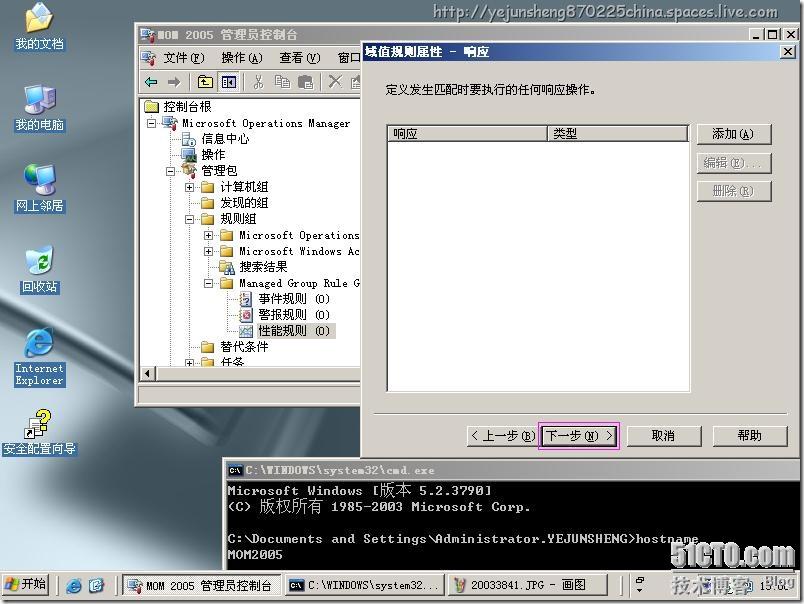Select 规则组 folder in tree

coord(238,219)
